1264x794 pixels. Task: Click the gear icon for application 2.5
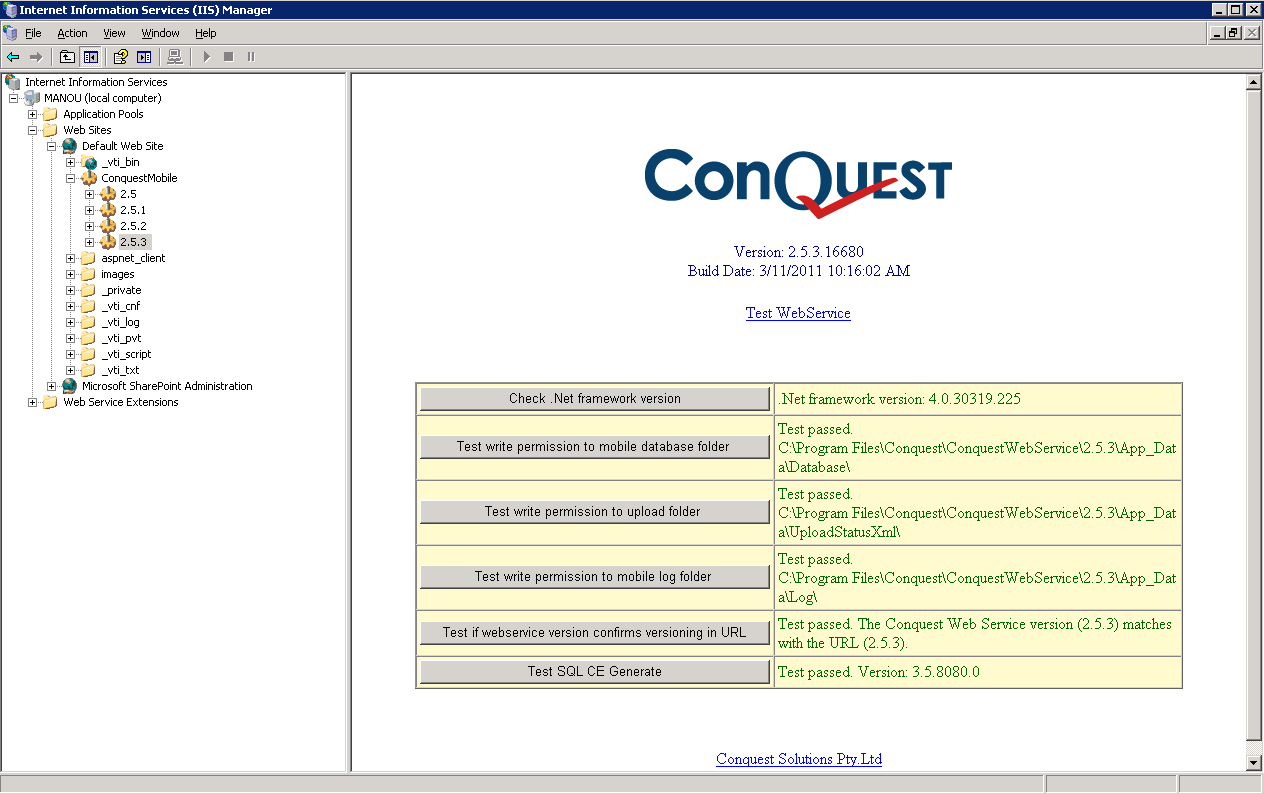click(x=108, y=194)
